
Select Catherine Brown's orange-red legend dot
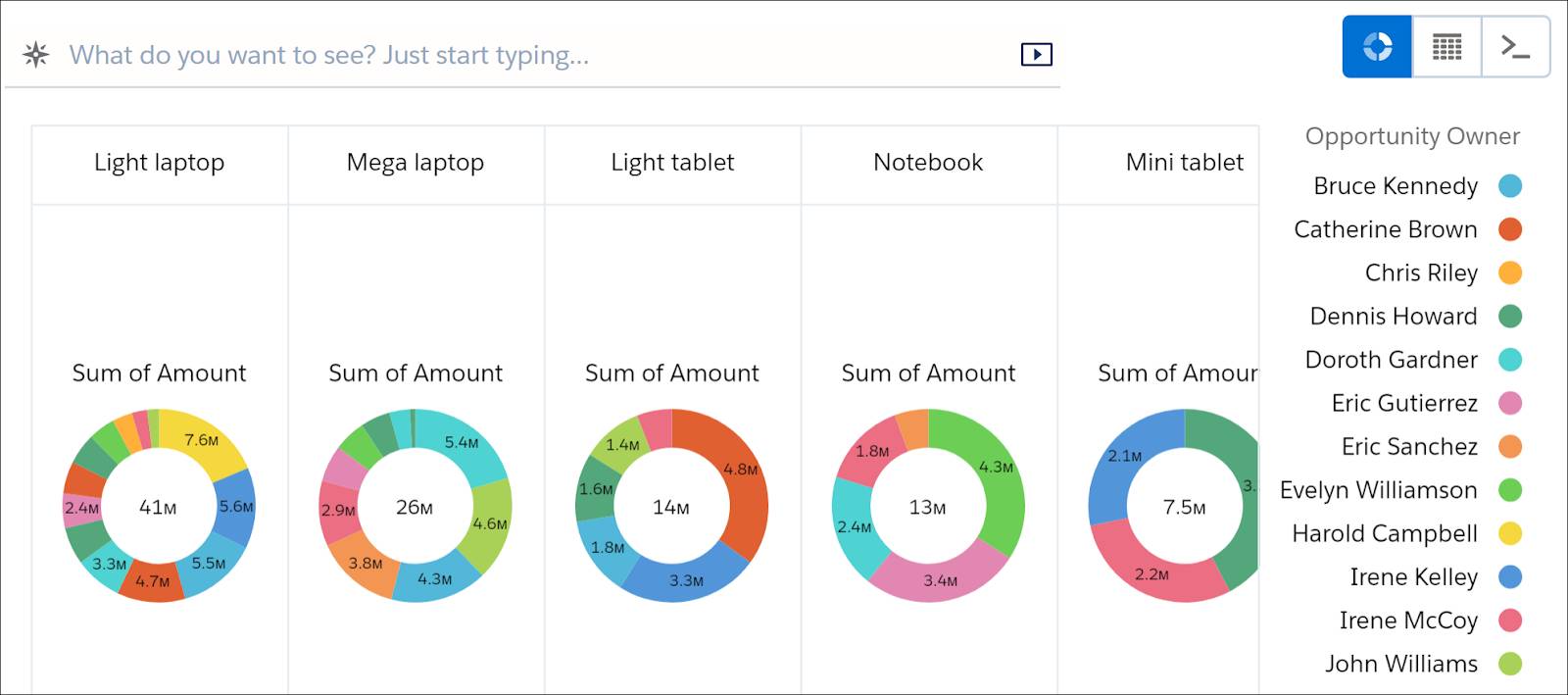coord(1510,229)
